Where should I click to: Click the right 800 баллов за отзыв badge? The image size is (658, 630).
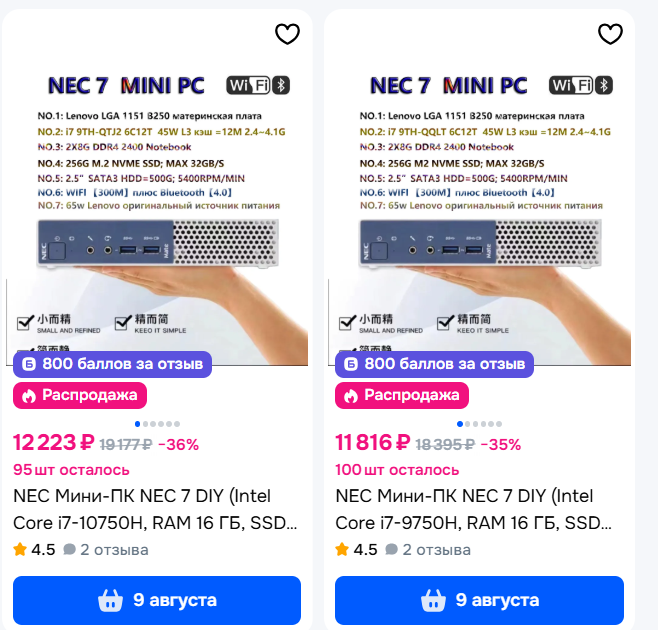pos(434,364)
